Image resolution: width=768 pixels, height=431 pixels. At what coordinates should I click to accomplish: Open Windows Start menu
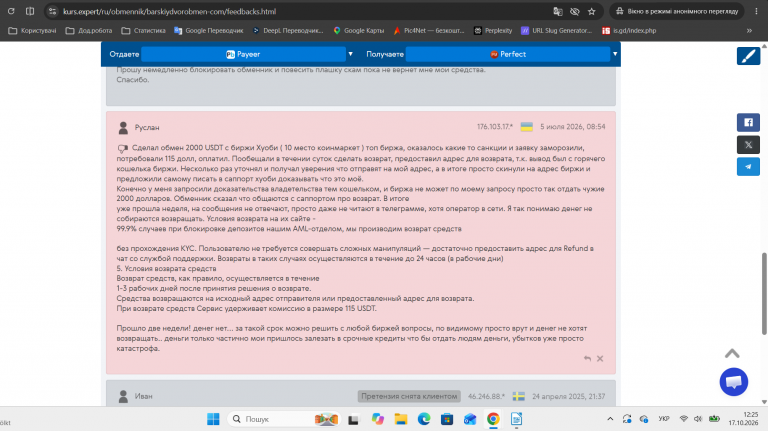pos(213,419)
